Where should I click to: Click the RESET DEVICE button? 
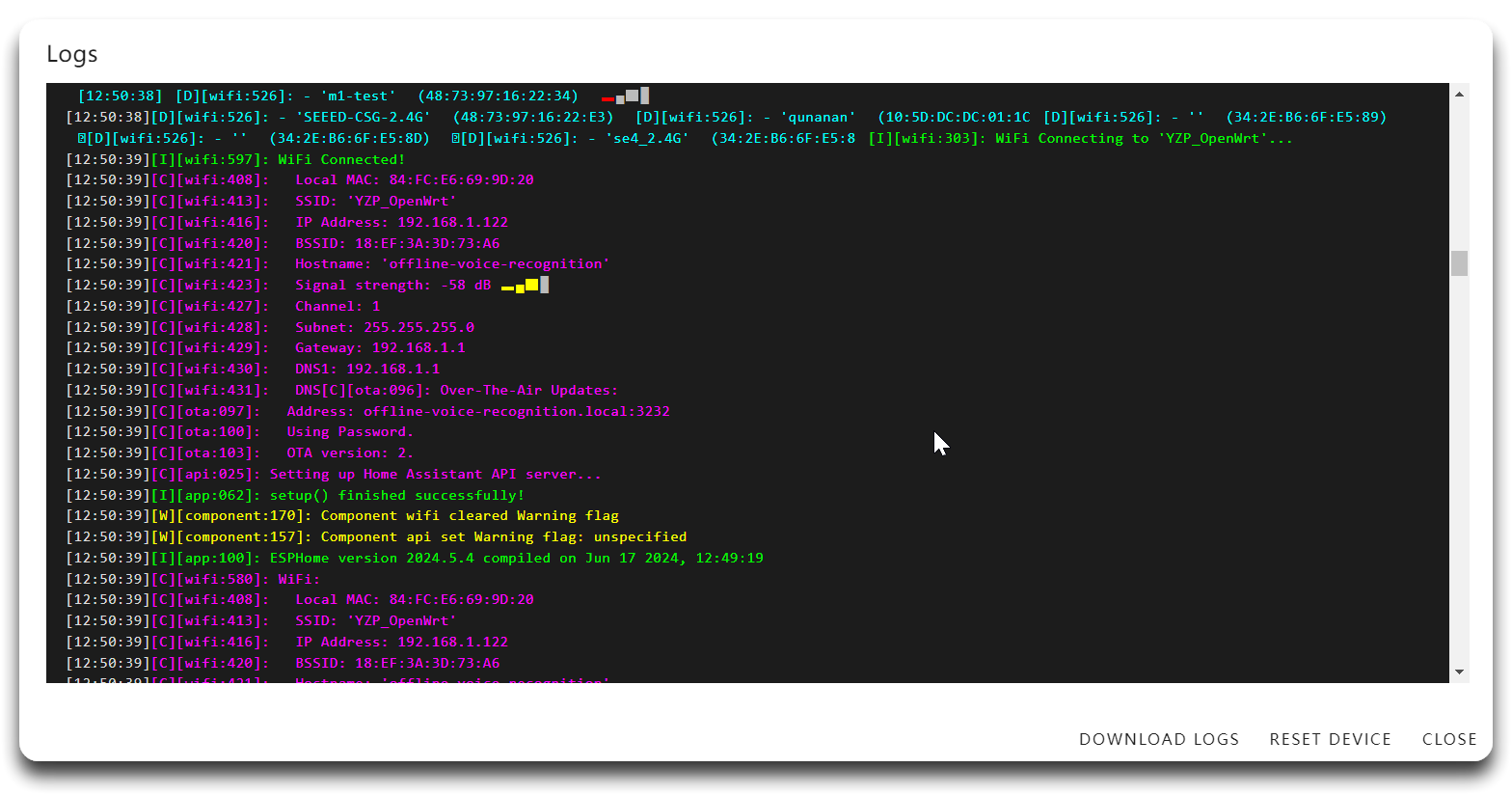pos(1331,739)
